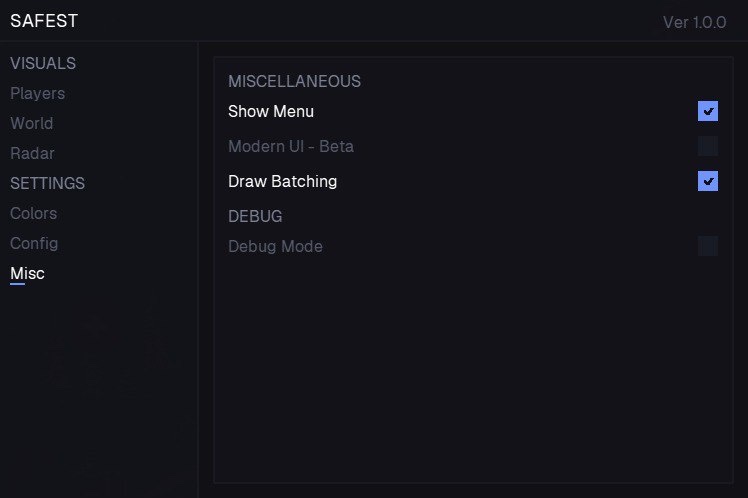Click the Draw Batching label text
Image resolution: width=748 pixels, height=498 pixels.
pyautogui.click(x=283, y=181)
